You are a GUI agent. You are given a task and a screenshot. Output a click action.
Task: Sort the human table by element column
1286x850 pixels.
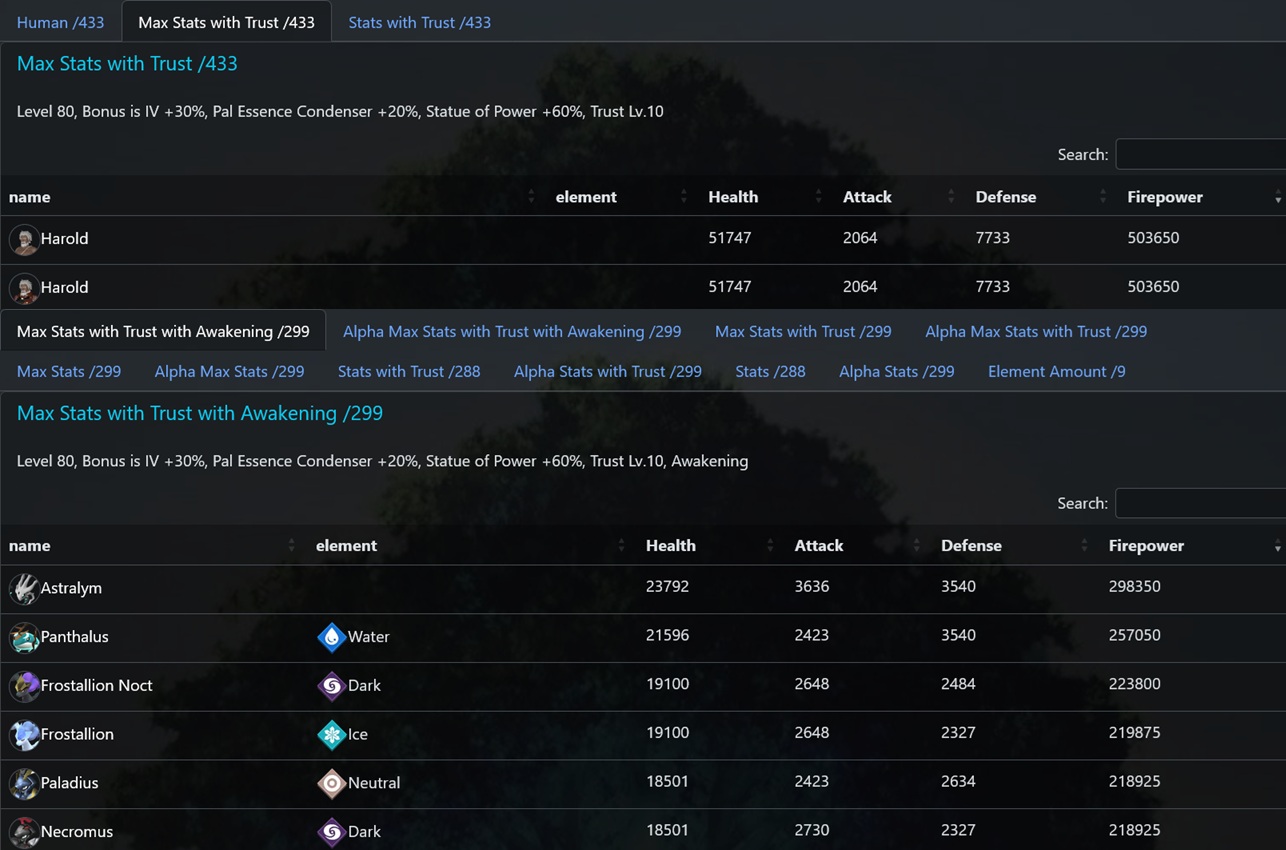(623, 197)
